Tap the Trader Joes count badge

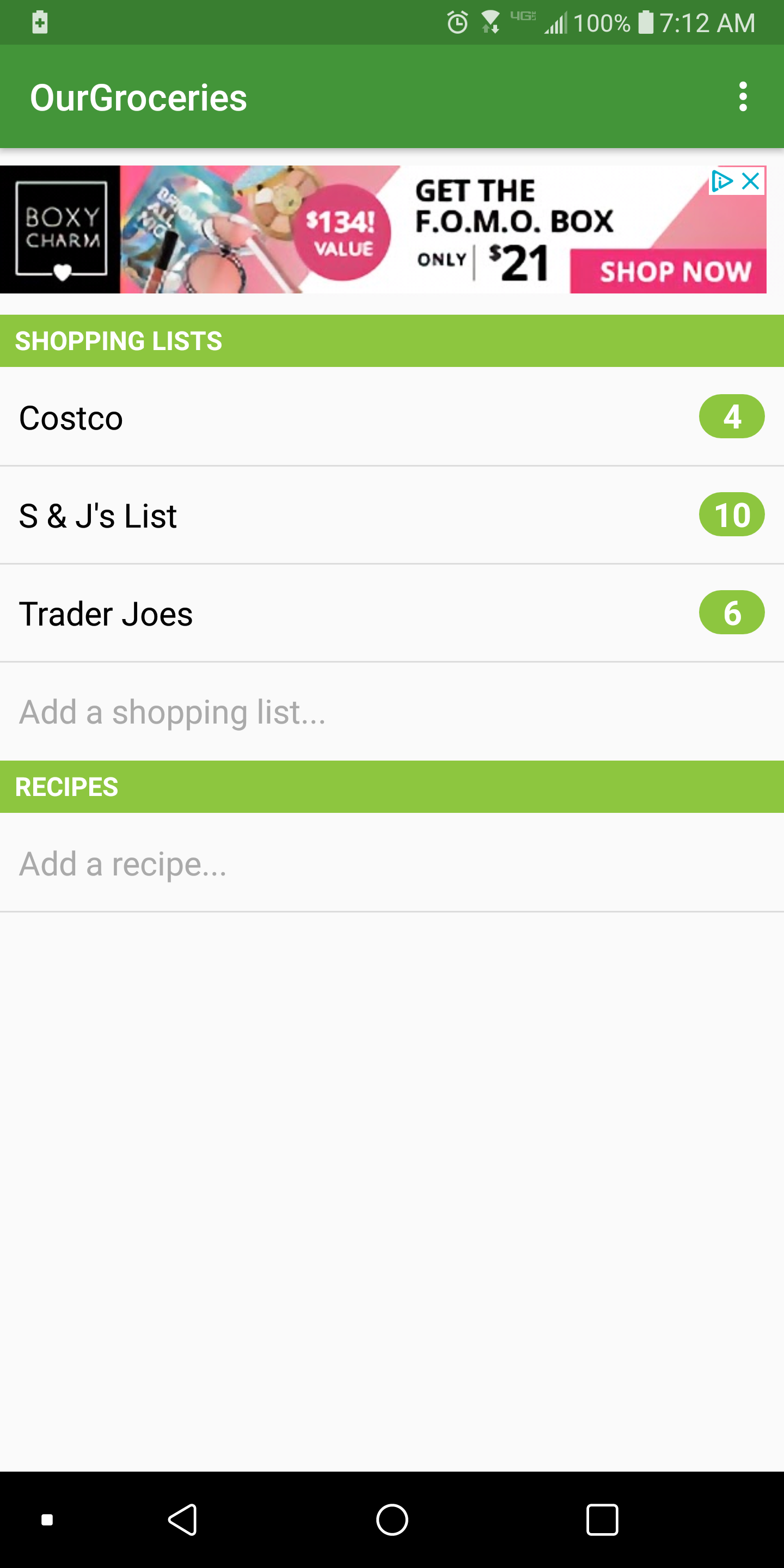(731, 613)
